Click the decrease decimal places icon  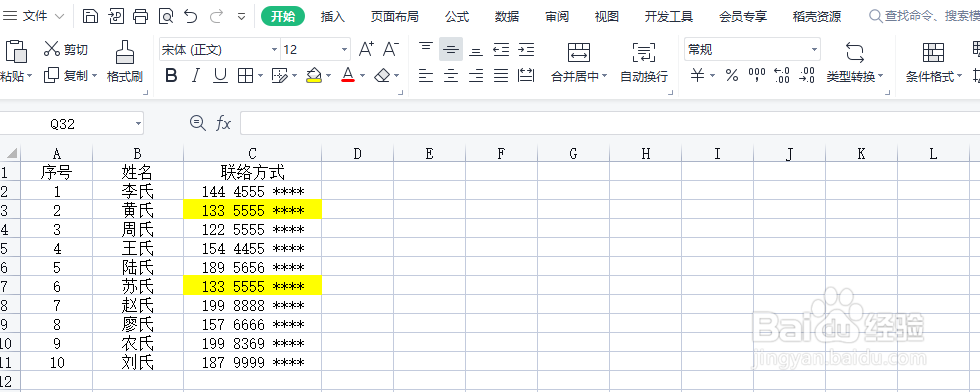coord(807,76)
